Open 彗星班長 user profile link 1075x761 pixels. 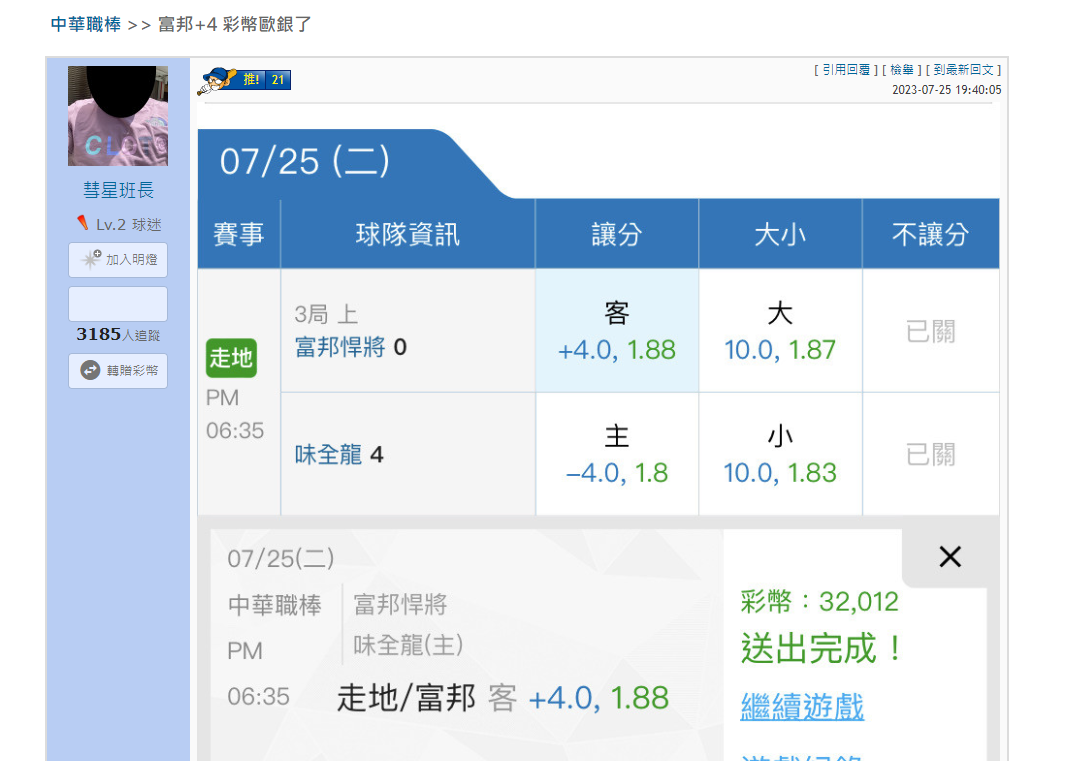tap(118, 190)
